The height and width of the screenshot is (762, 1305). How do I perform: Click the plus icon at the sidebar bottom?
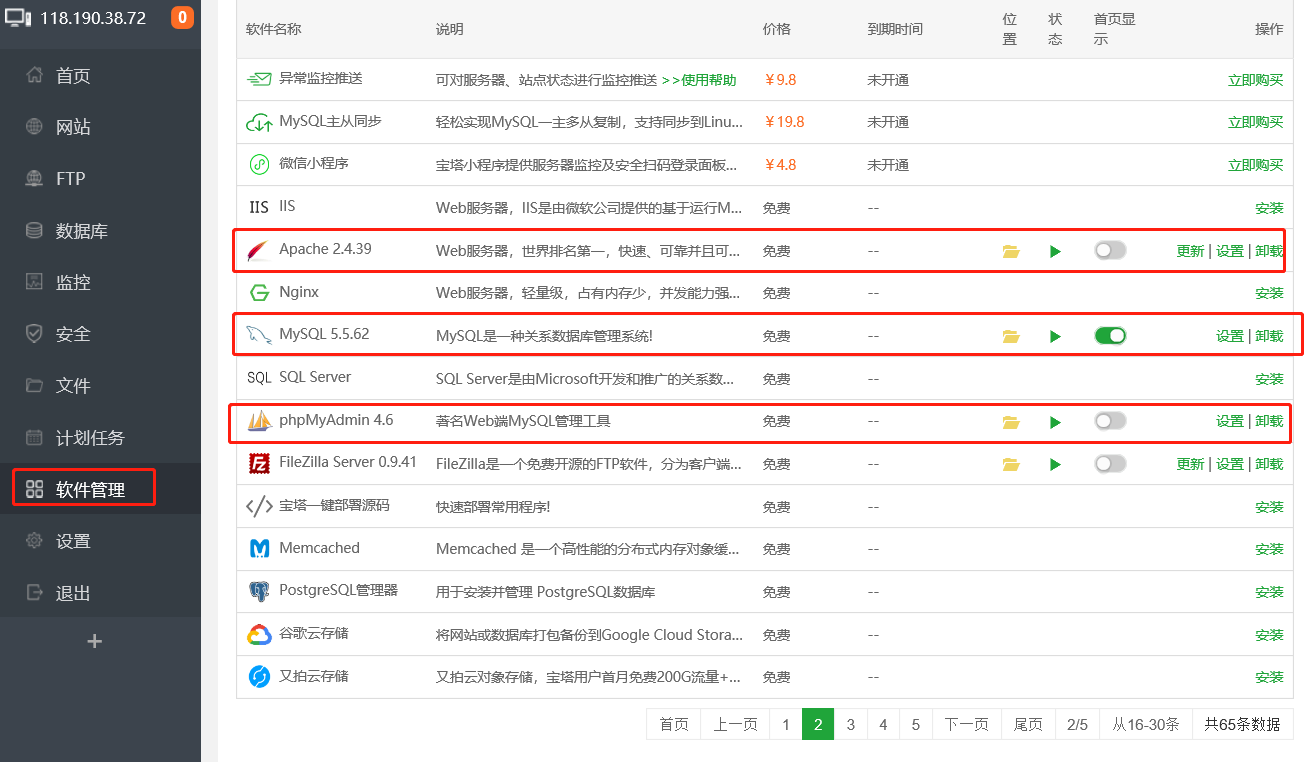95,641
